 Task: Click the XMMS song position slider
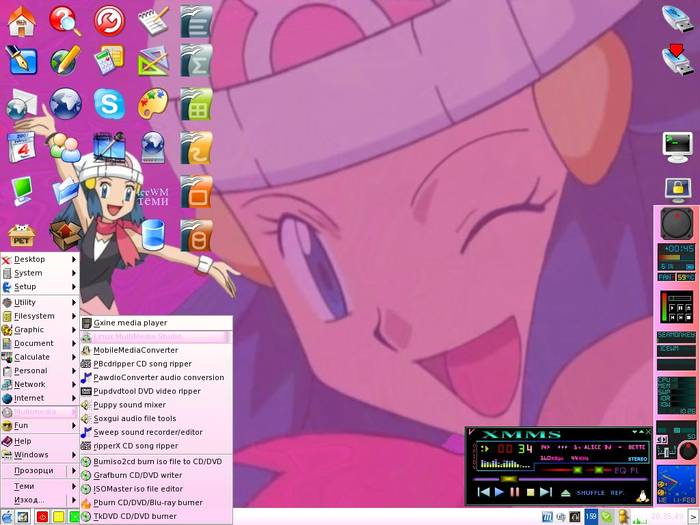coord(561,479)
